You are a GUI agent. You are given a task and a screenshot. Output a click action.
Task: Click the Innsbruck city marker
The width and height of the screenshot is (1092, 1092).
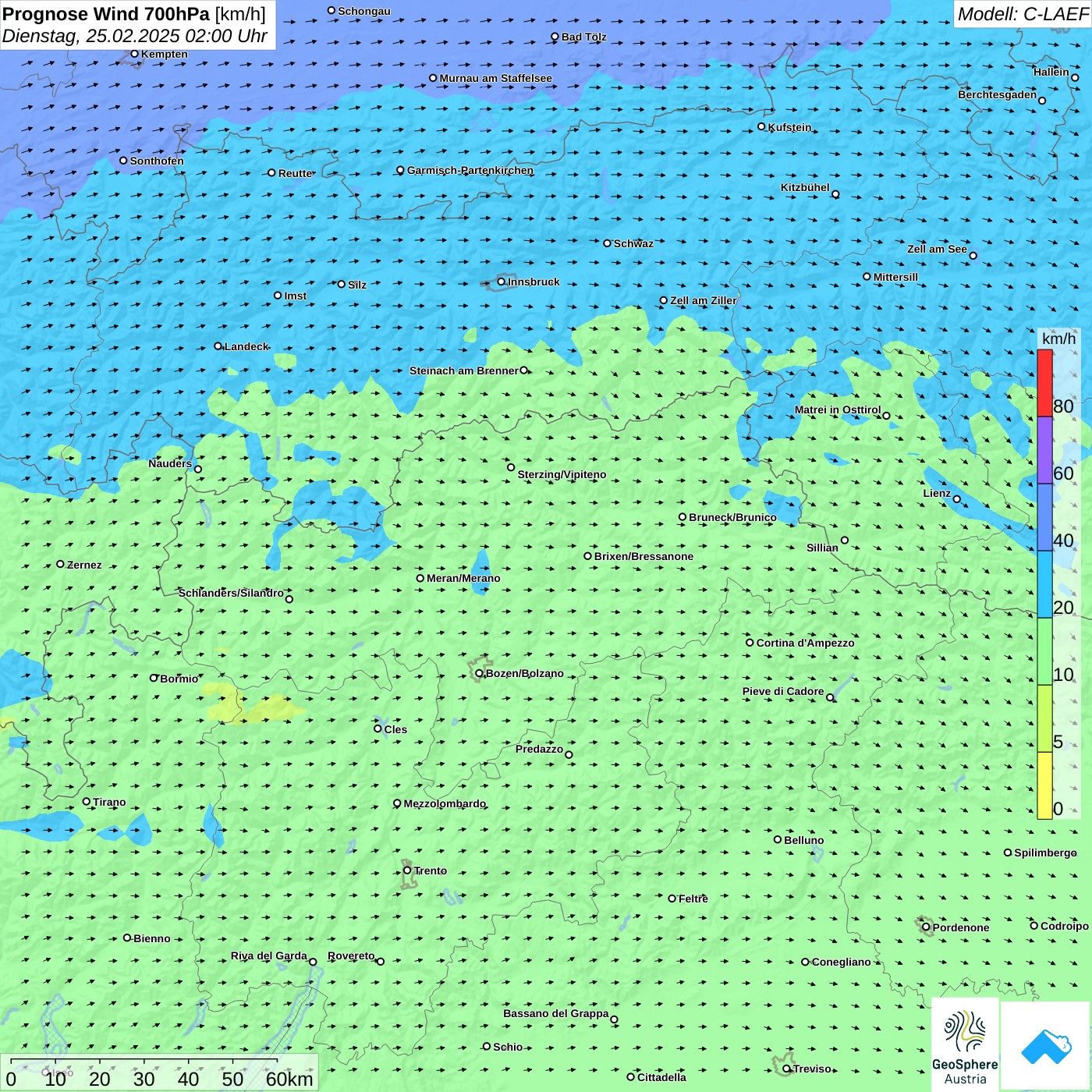[501, 282]
